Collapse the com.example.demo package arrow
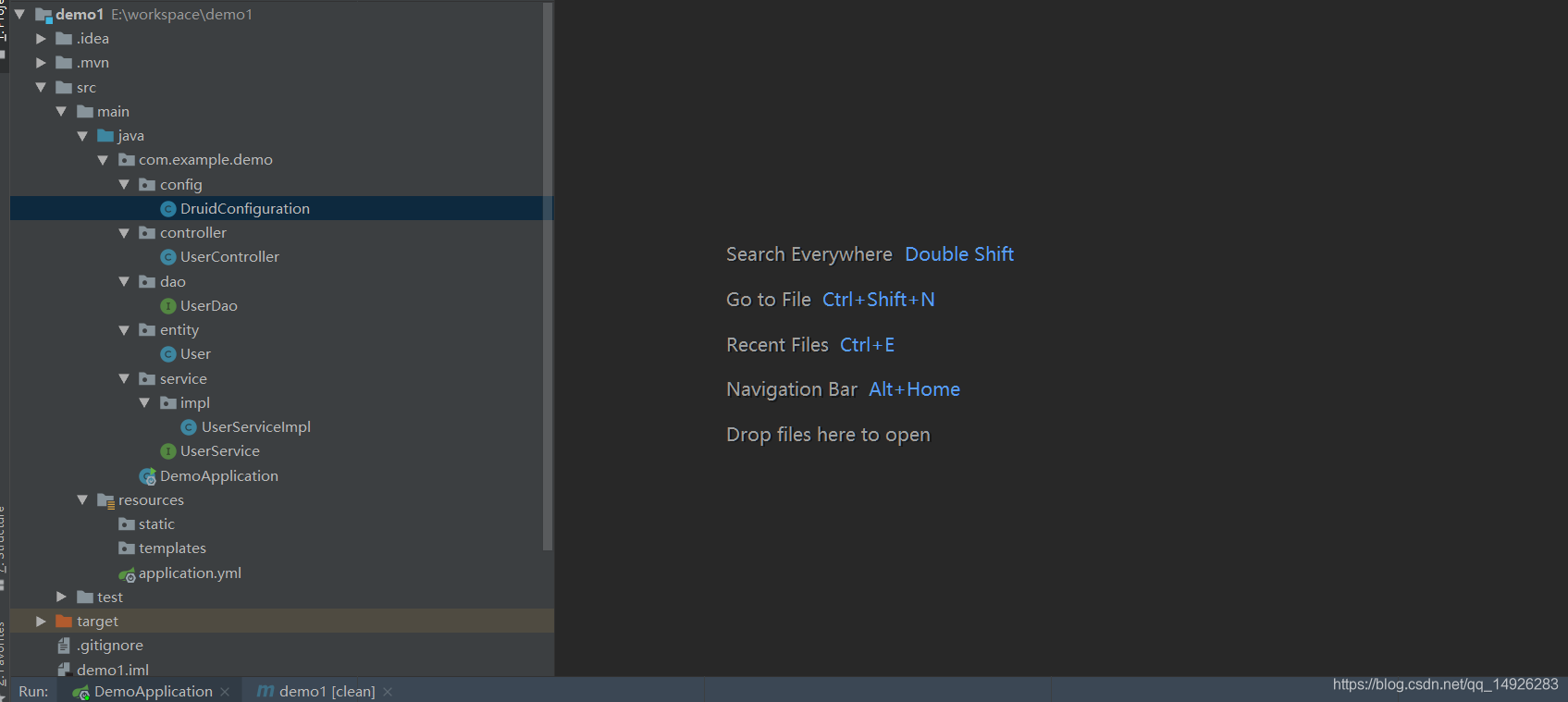Screen dimensions: 1568x702 pyautogui.click(x=103, y=160)
